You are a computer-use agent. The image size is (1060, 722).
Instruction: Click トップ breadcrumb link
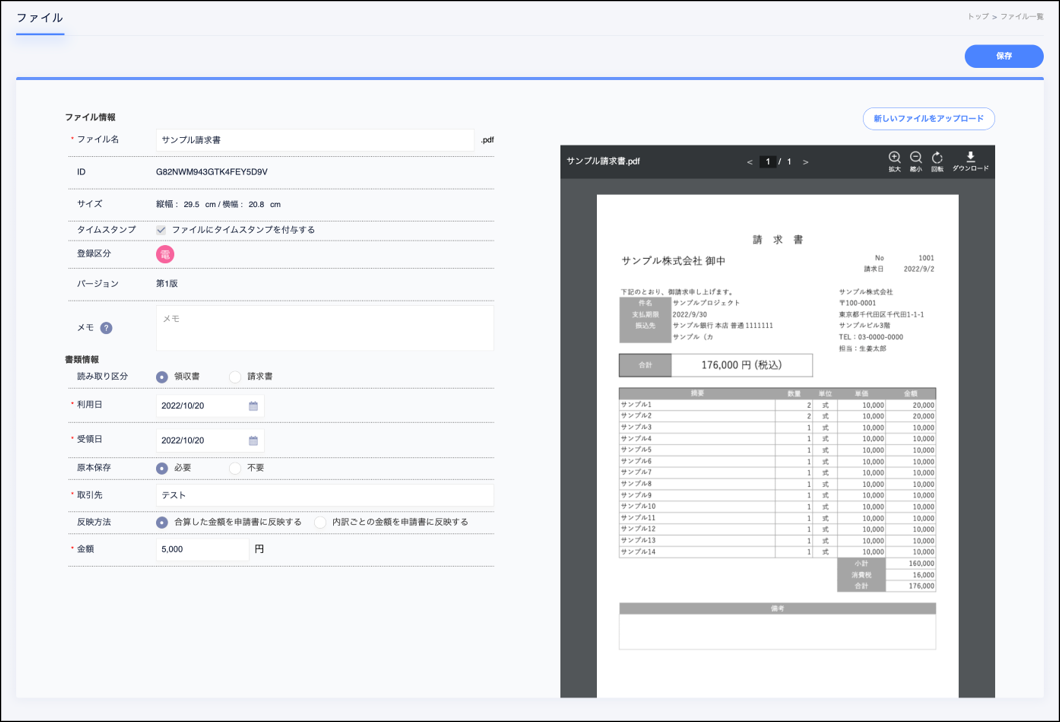pyautogui.click(x=978, y=16)
